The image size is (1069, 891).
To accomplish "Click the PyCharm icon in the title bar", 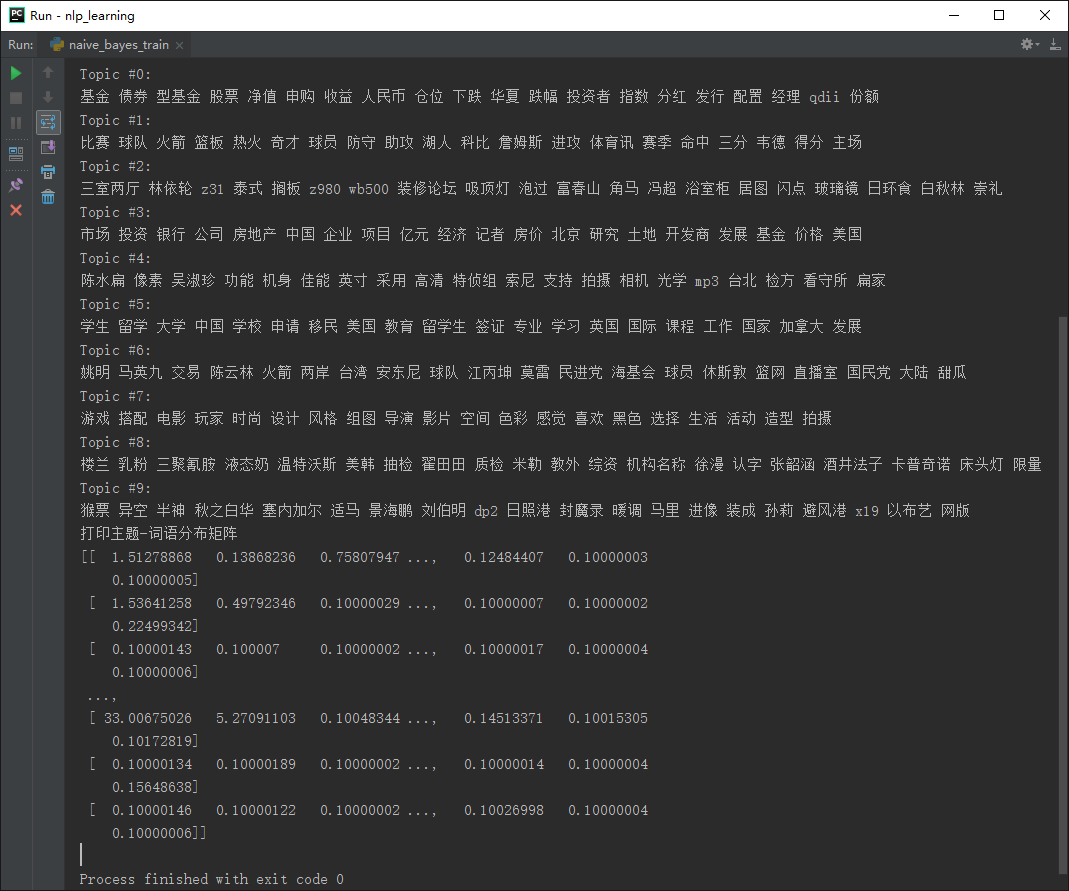I will (x=16, y=15).
